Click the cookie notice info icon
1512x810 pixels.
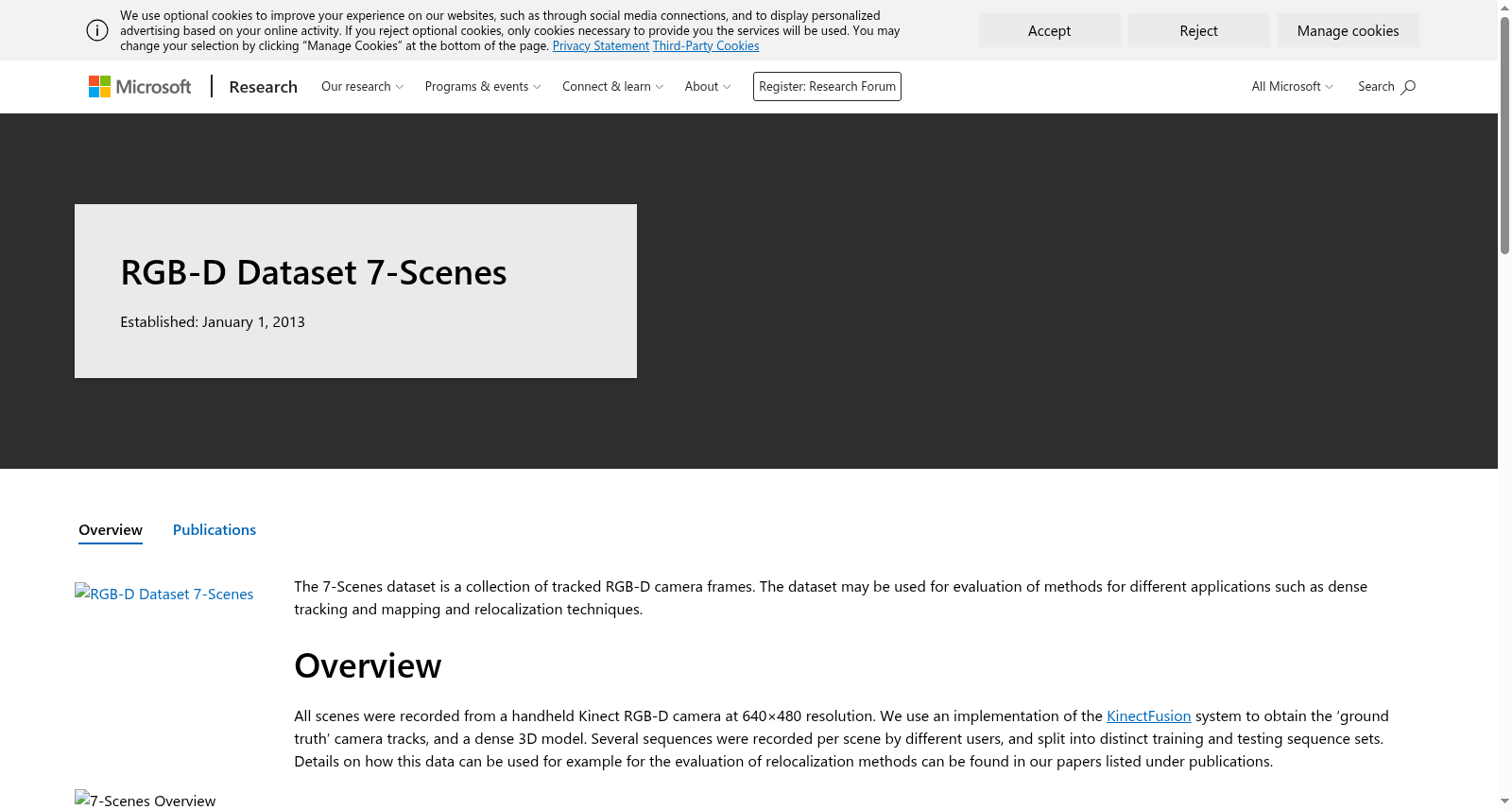point(97,30)
